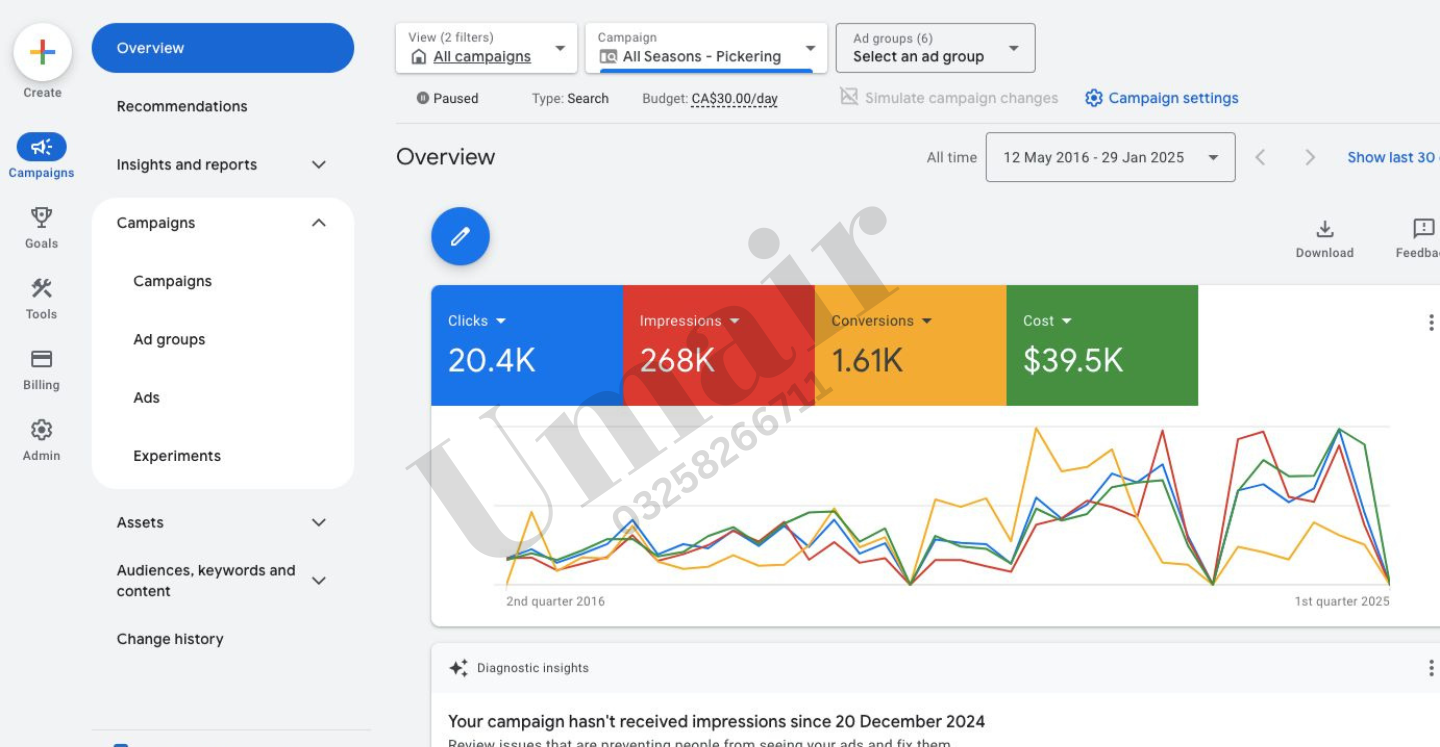Select green Cost scorecard tile

pos(1102,346)
